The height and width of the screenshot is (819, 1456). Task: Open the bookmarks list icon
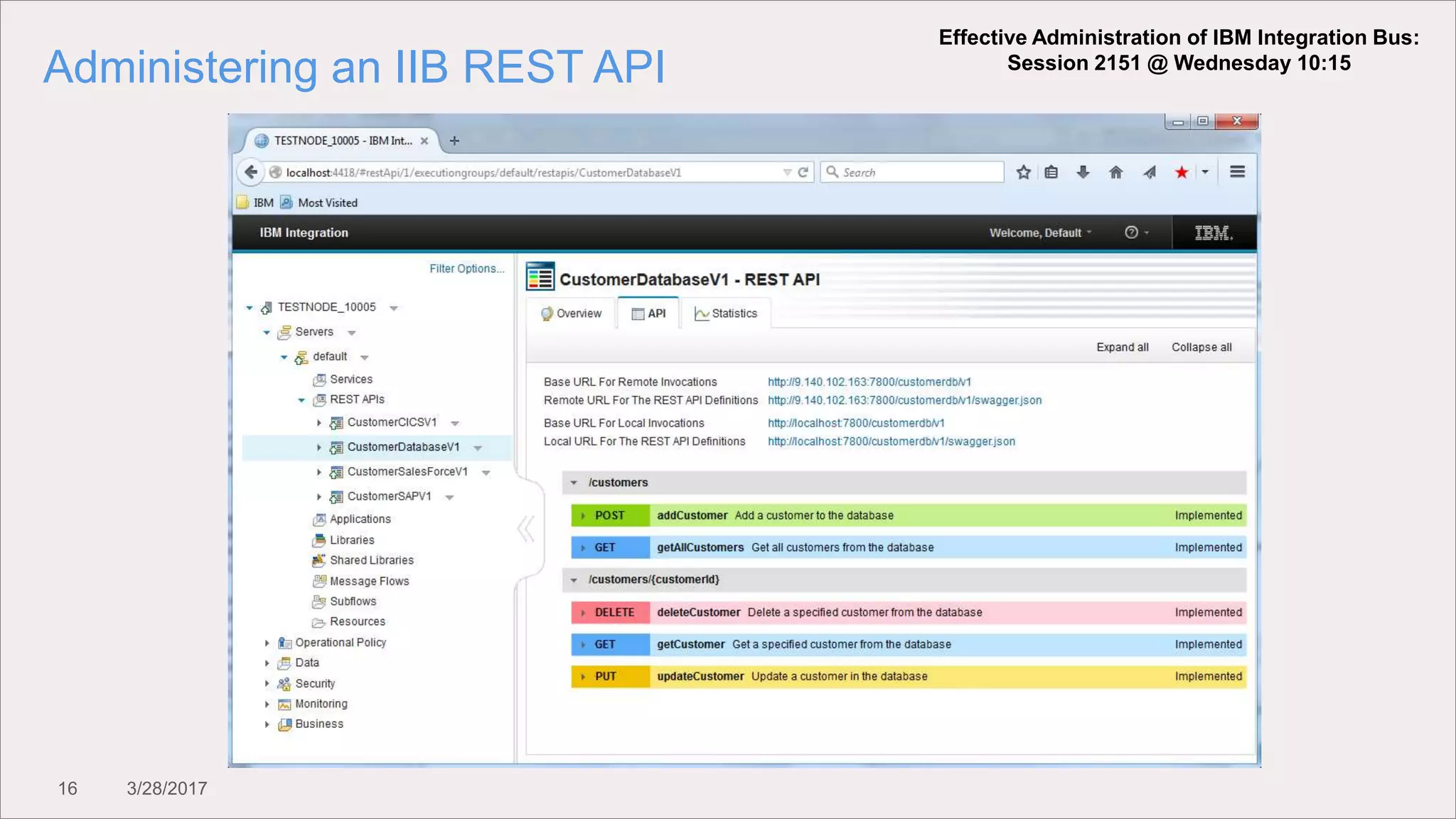click(x=1051, y=172)
